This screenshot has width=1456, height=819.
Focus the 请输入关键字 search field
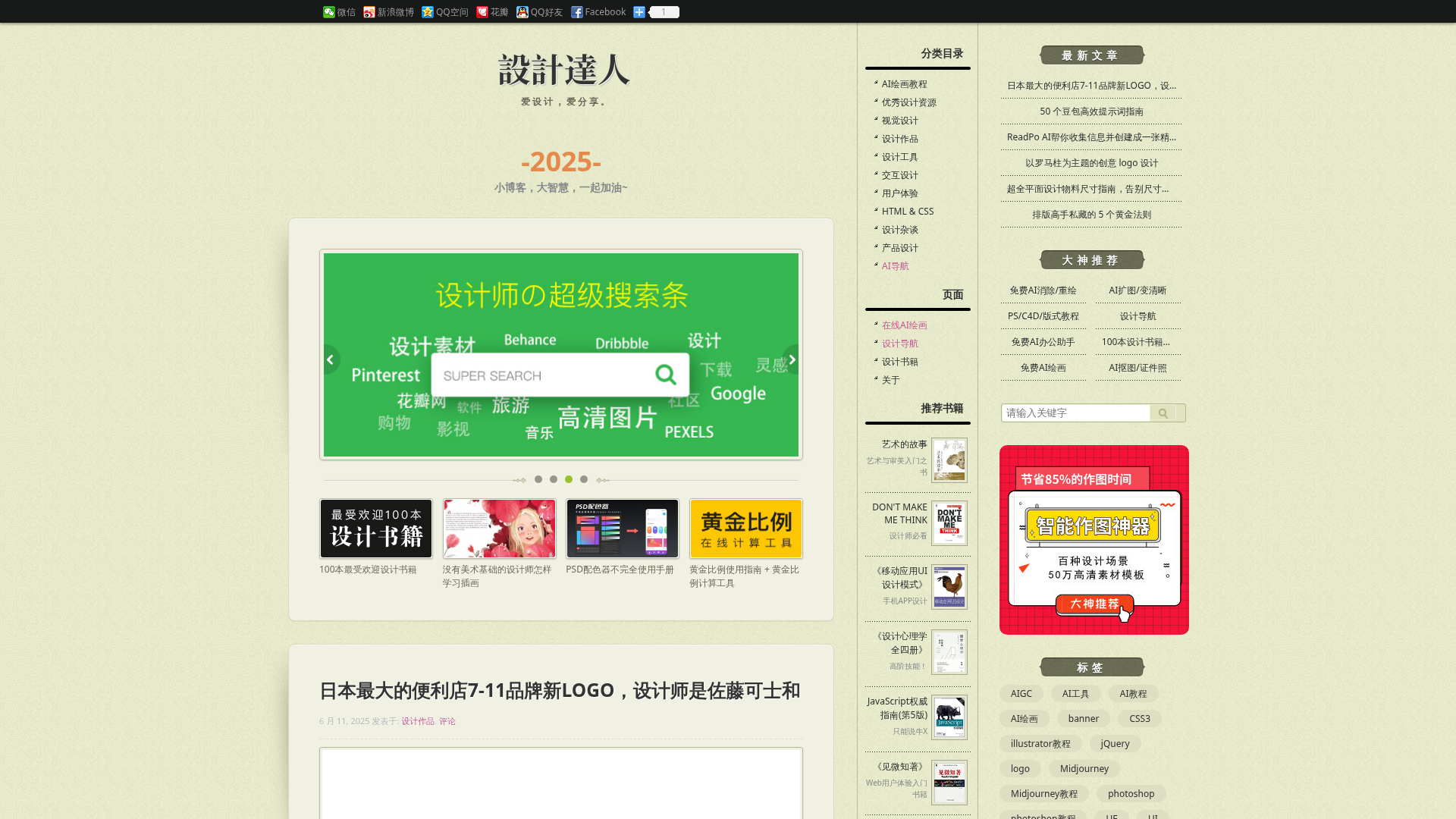point(1076,413)
